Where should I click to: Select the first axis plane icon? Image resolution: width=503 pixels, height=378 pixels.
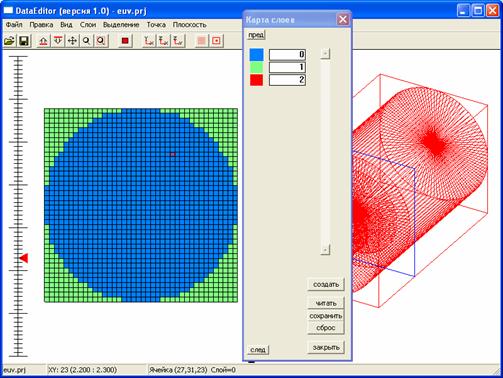pos(149,41)
